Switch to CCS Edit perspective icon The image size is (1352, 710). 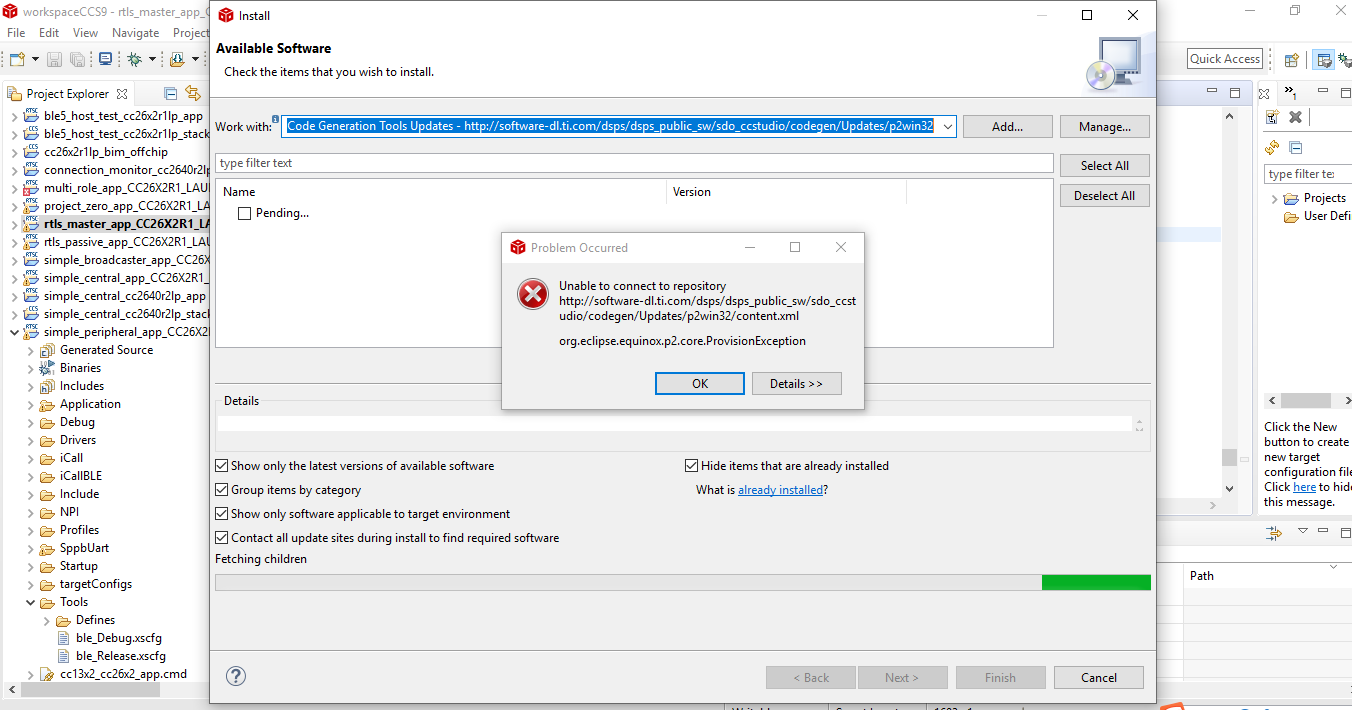click(x=1324, y=59)
